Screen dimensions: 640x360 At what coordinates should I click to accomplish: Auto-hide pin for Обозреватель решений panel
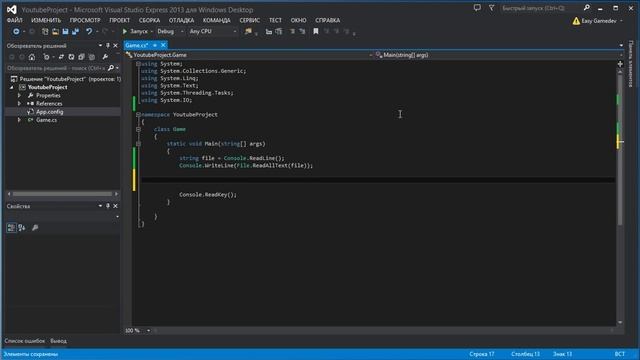click(108, 46)
